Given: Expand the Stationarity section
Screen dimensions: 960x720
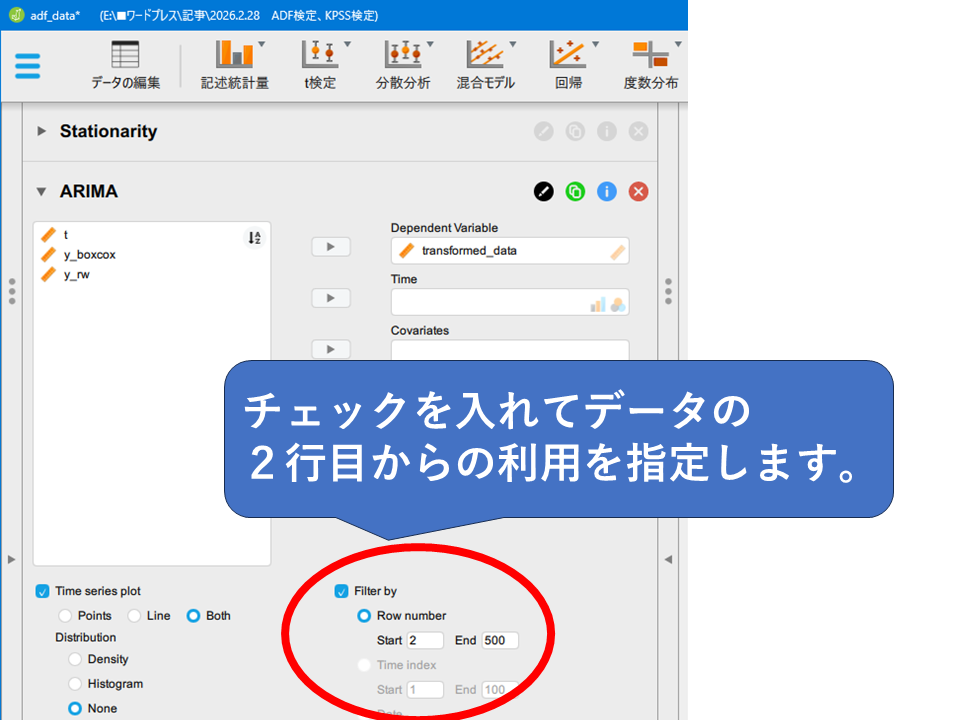Looking at the screenshot, I should click(x=42, y=131).
